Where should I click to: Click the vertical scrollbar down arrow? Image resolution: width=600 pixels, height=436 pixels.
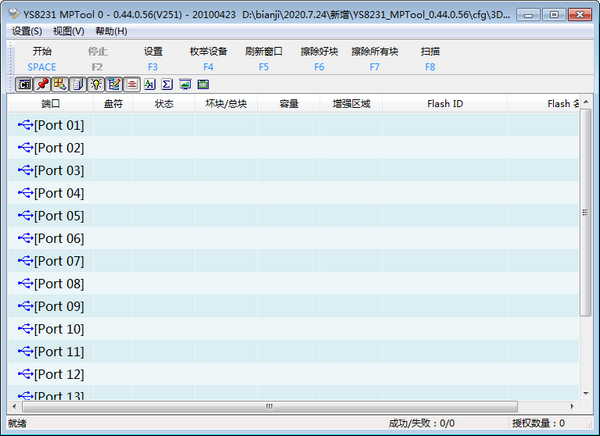pyautogui.click(x=586, y=394)
